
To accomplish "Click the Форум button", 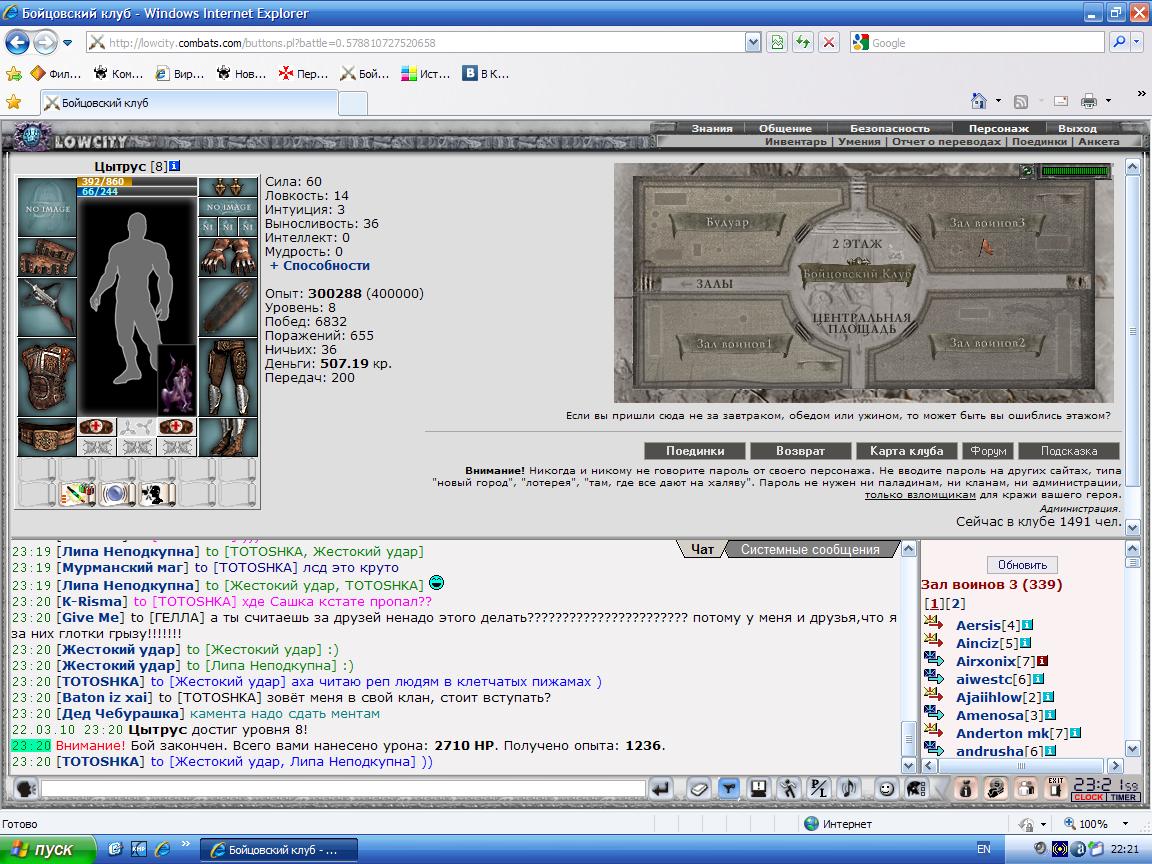I will [988, 450].
